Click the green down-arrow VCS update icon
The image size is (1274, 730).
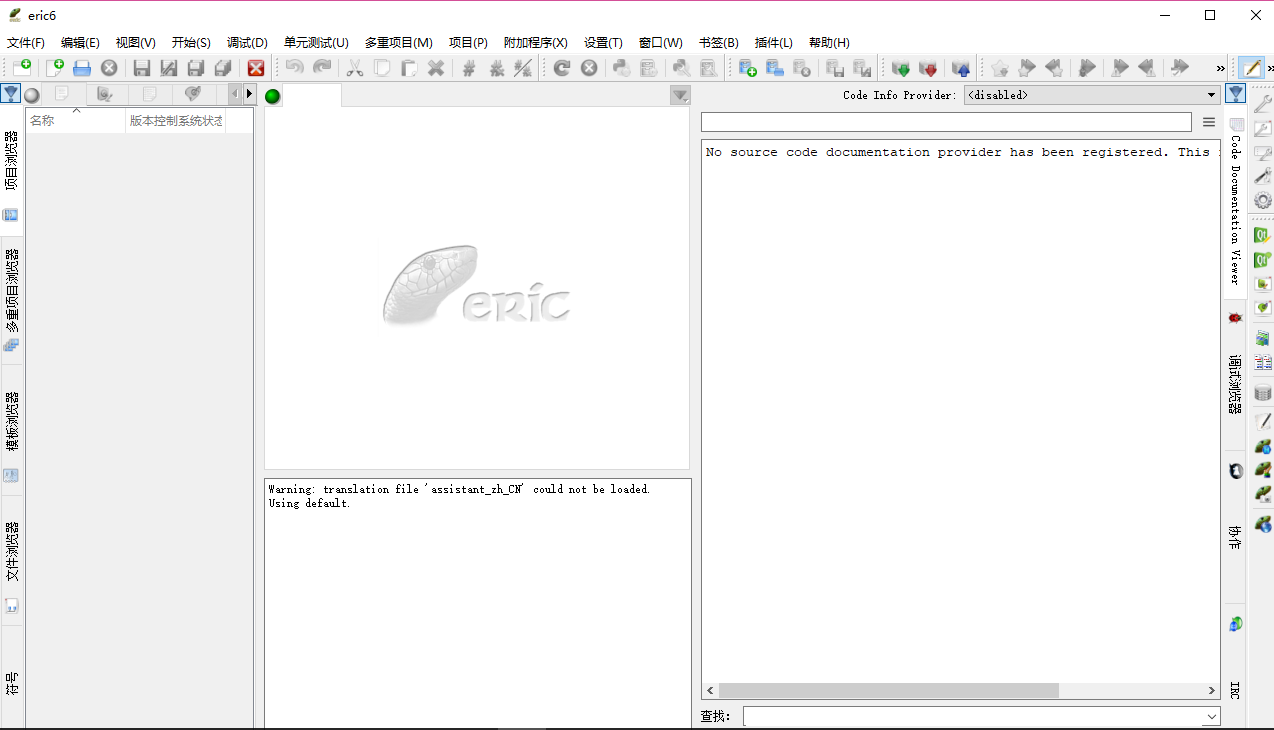pos(901,68)
